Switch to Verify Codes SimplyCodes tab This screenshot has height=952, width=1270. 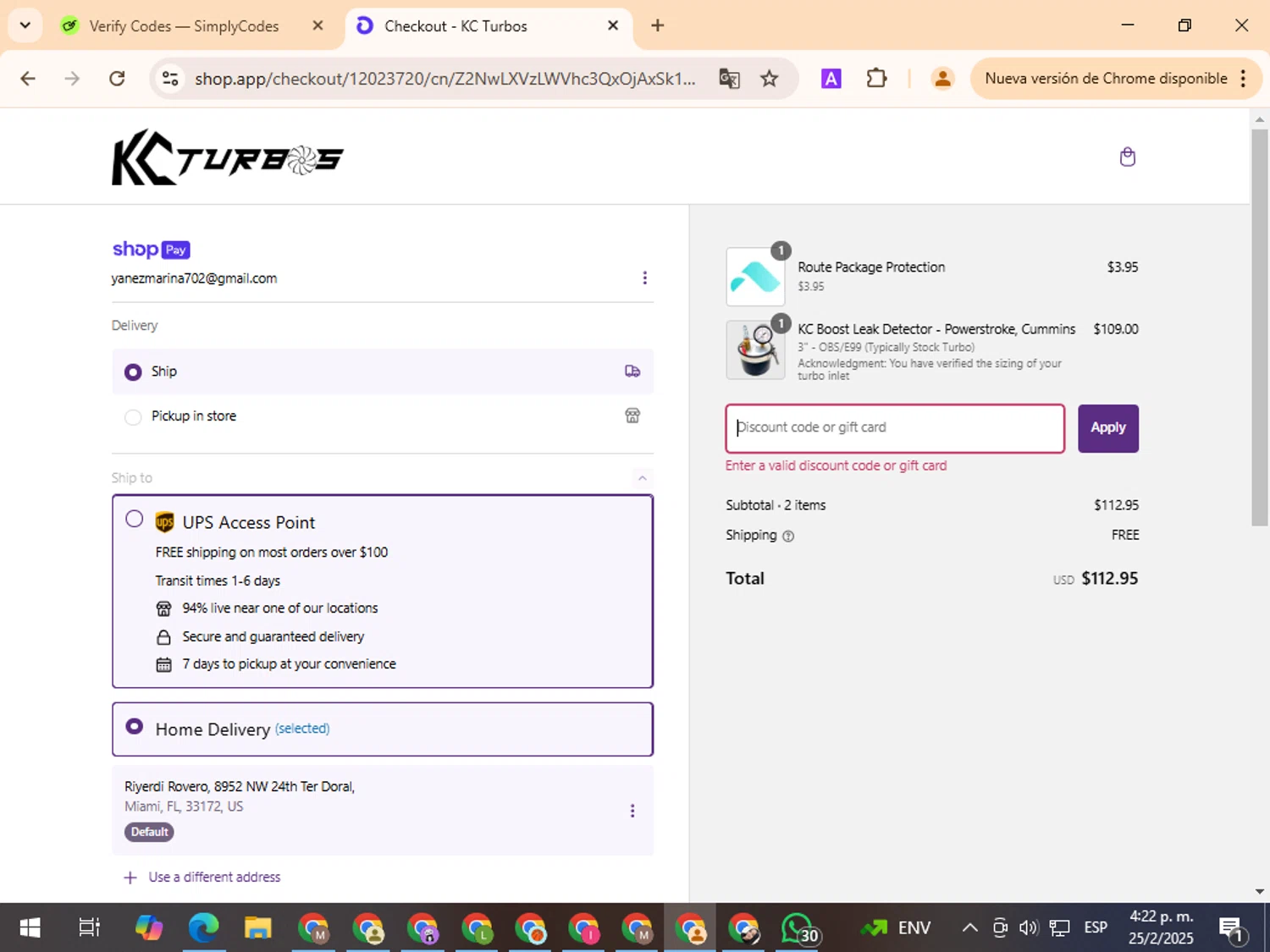[x=183, y=26]
